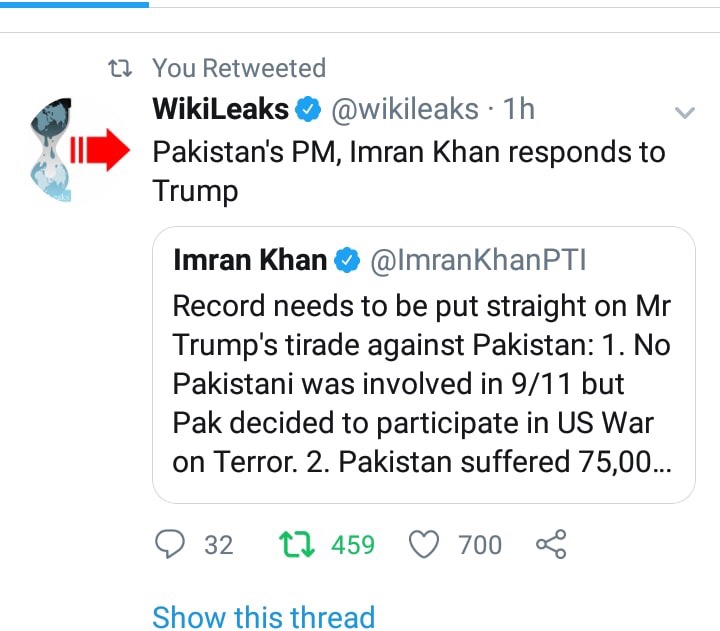Click the 700 likes count
Screen dimensions: 720x631
coord(480,544)
